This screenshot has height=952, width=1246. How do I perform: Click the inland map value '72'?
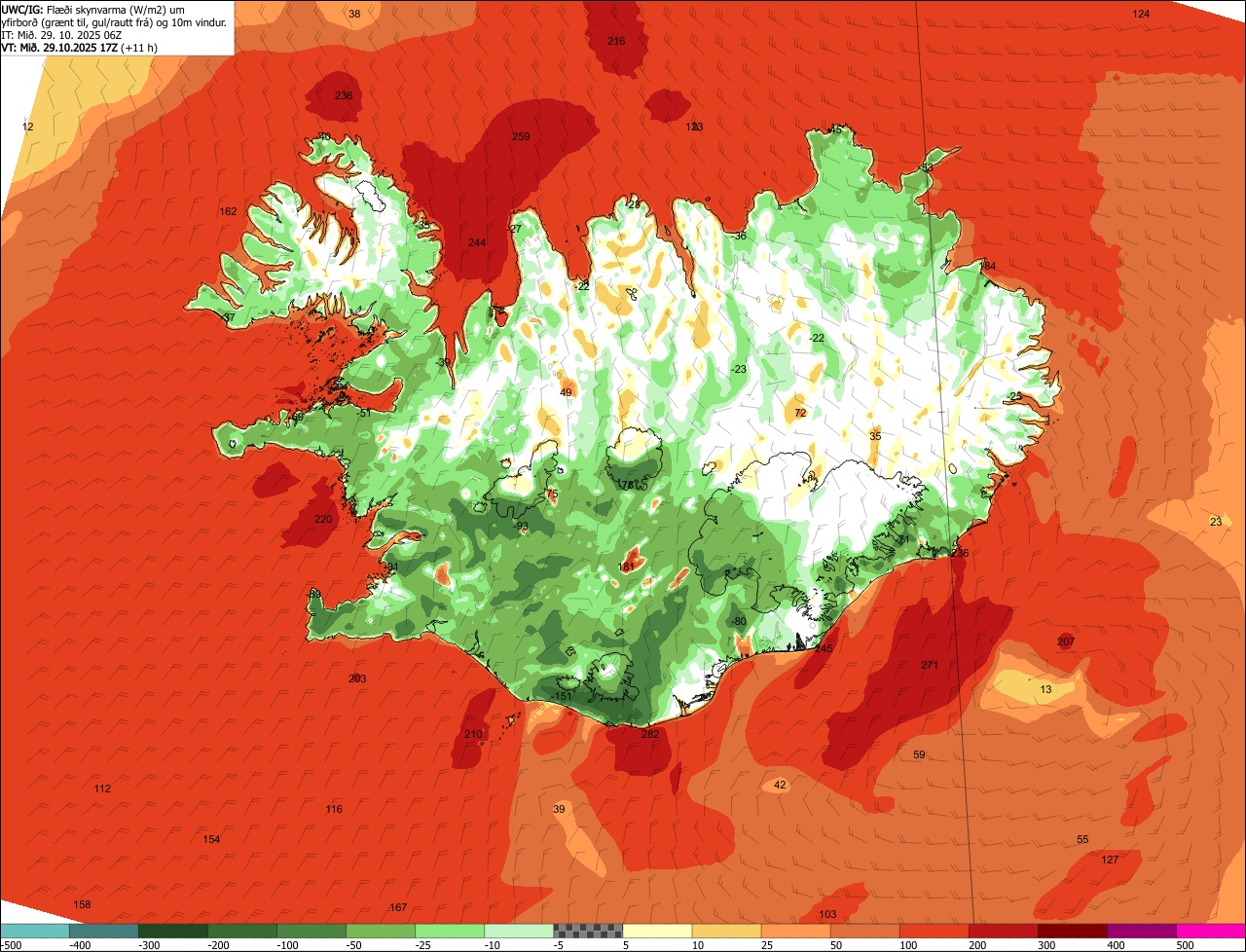click(800, 413)
